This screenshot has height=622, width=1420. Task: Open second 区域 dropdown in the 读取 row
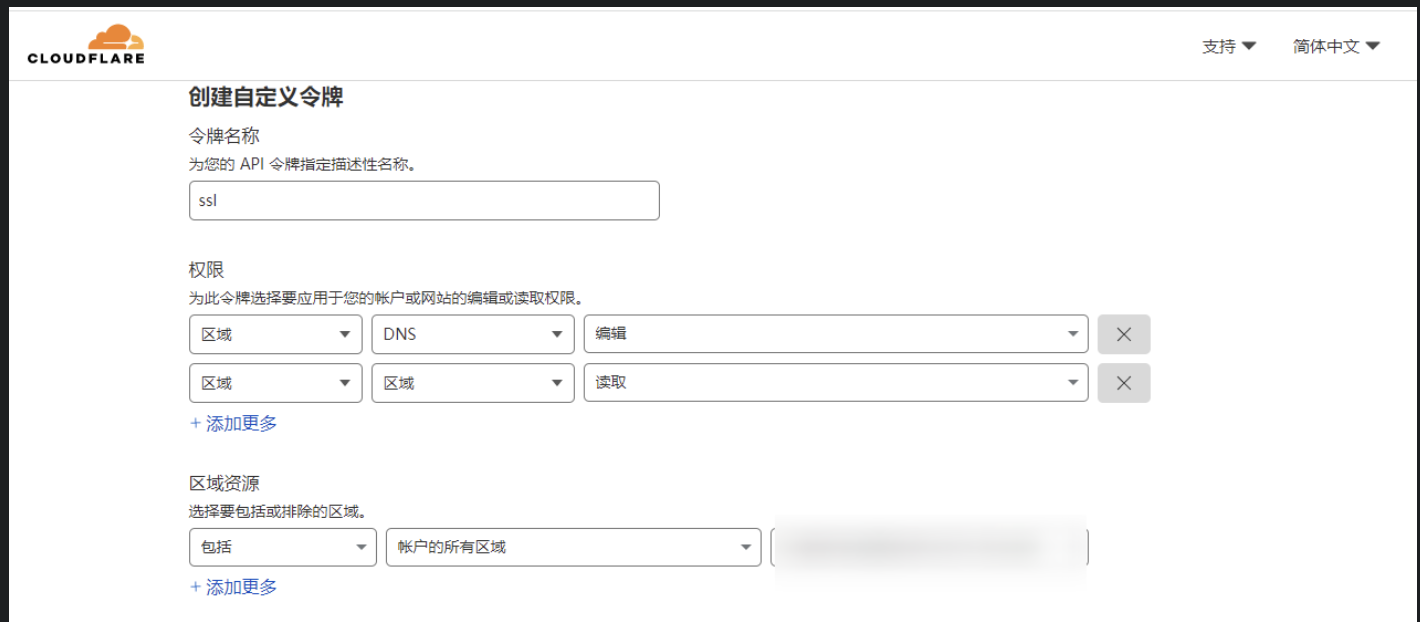click(473, 383)
